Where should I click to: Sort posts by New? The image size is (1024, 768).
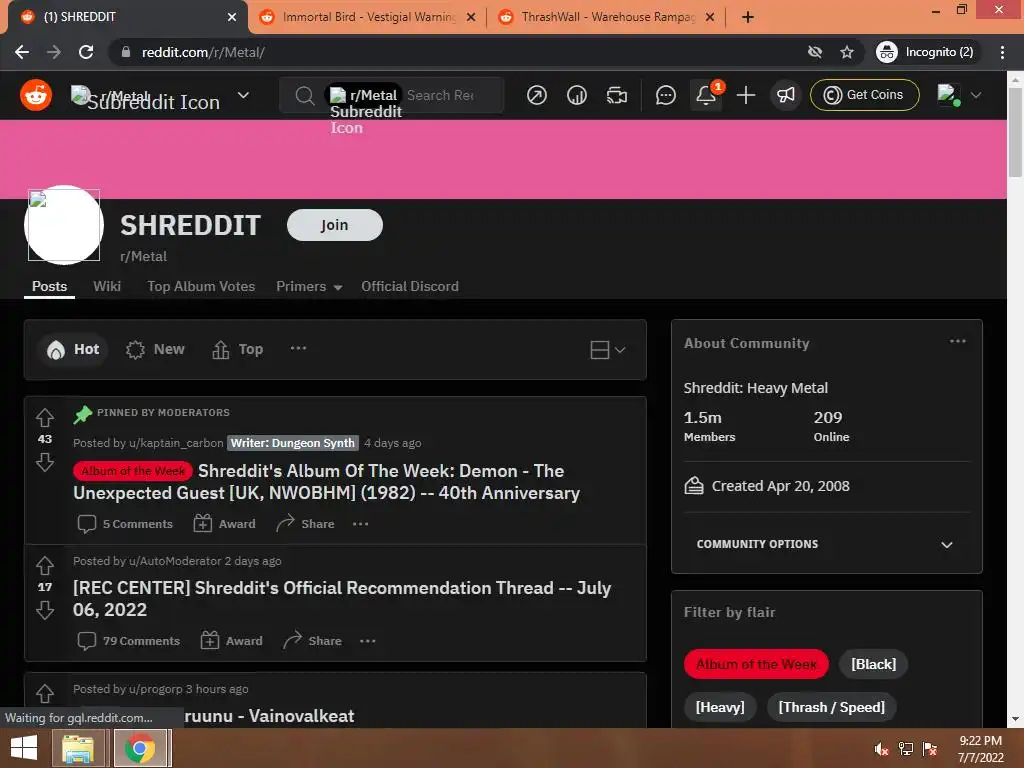(155, 349)
